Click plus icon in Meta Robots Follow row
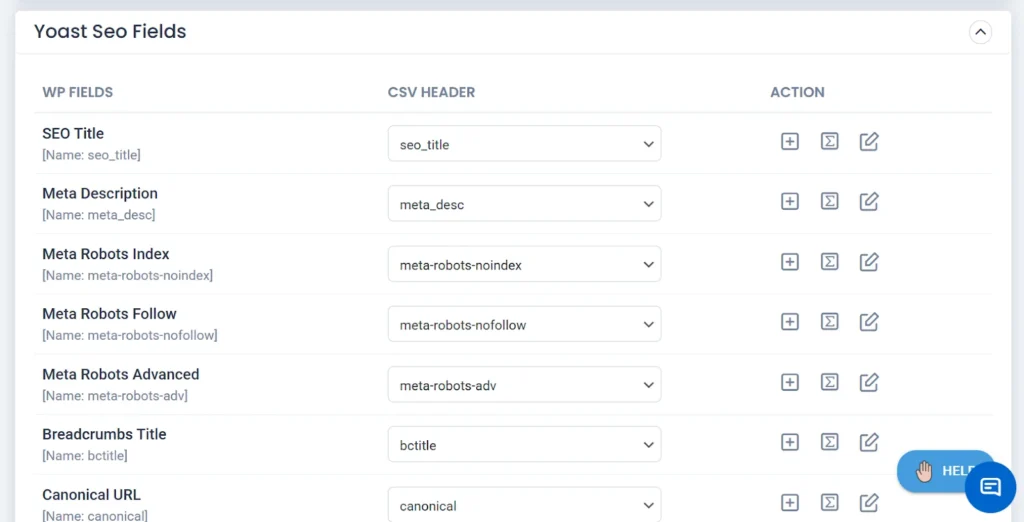The image size is (1024, 522). click(x=790, y=321)
